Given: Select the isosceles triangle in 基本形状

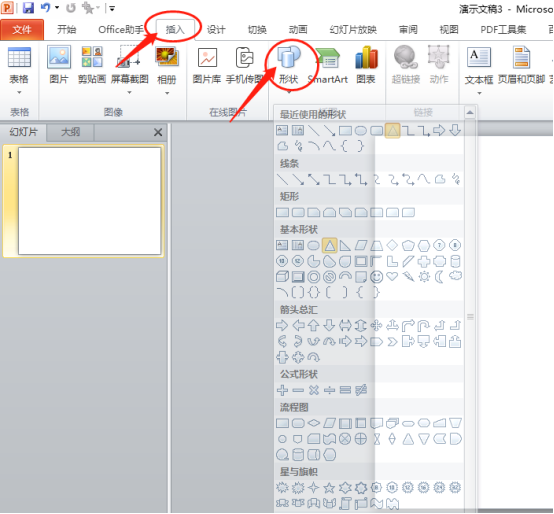Looking at the screenshot, I should pos(330,245).
